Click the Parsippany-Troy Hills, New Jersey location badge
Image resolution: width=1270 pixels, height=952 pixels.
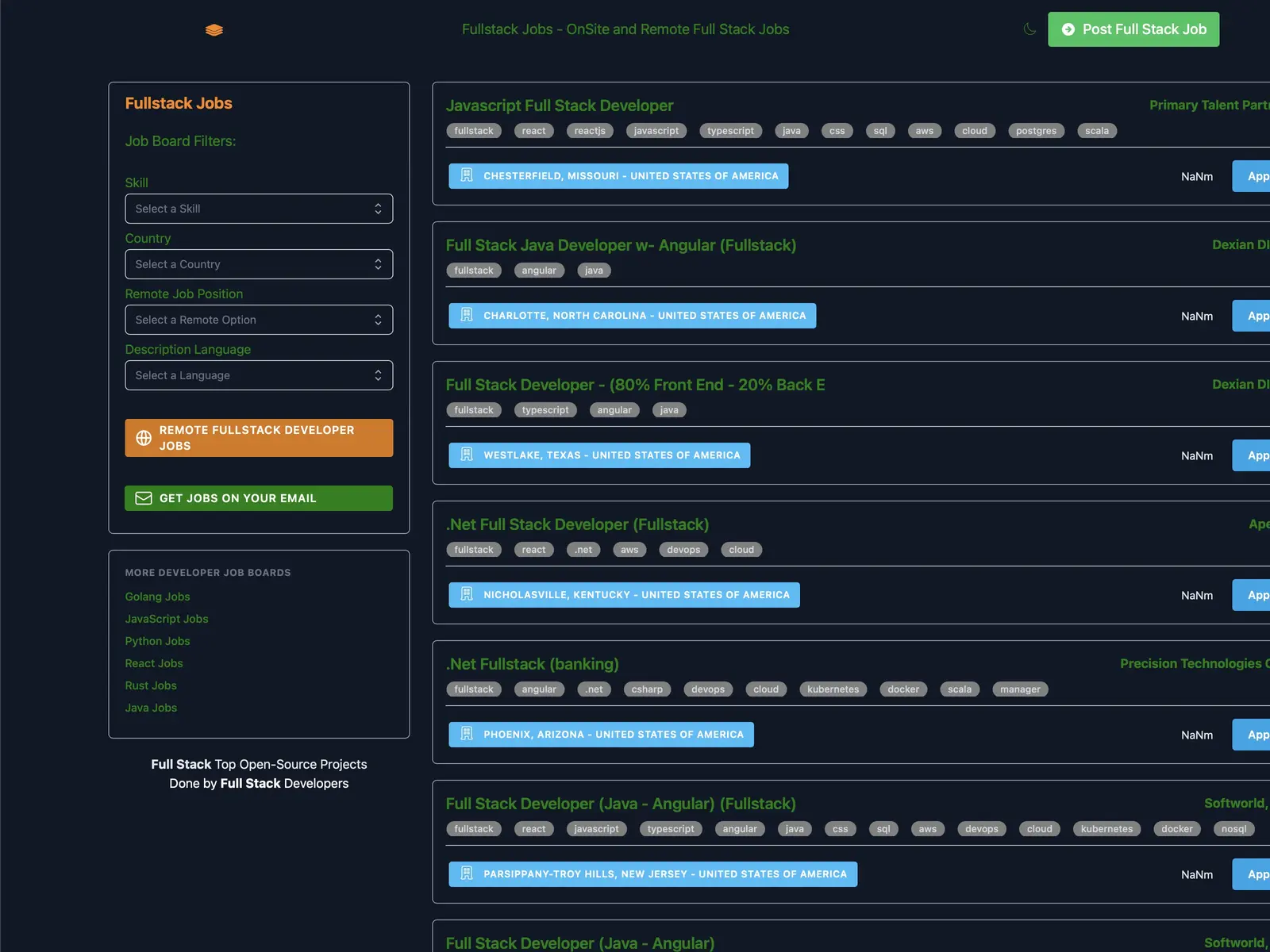pyautogui.click(x=652, y=874)
